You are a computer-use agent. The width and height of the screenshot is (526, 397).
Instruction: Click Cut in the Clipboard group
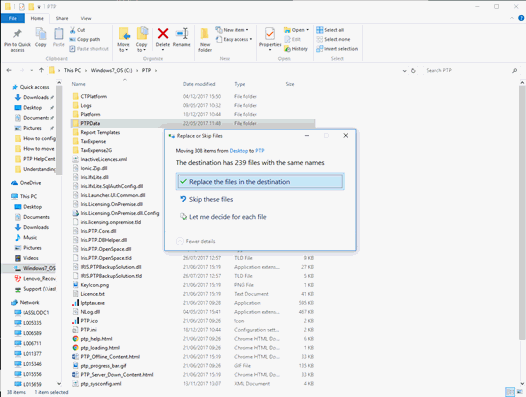click(77, 30)
